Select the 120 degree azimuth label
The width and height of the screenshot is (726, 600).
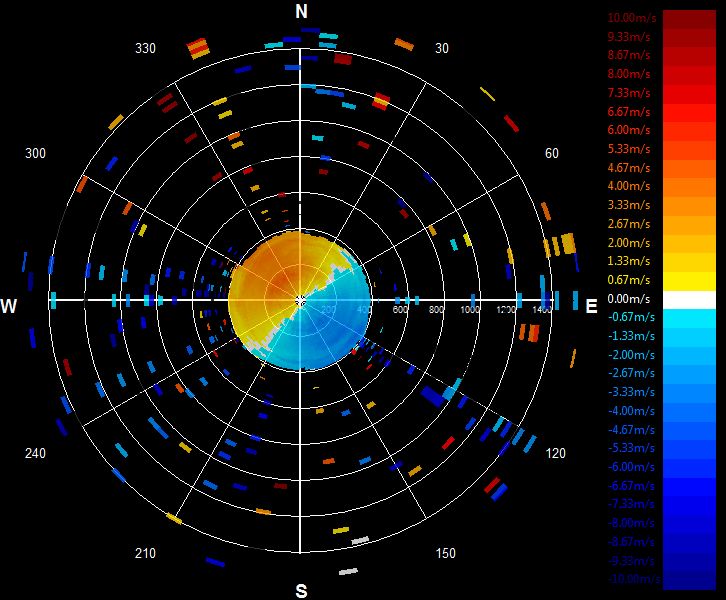(556, 453)
